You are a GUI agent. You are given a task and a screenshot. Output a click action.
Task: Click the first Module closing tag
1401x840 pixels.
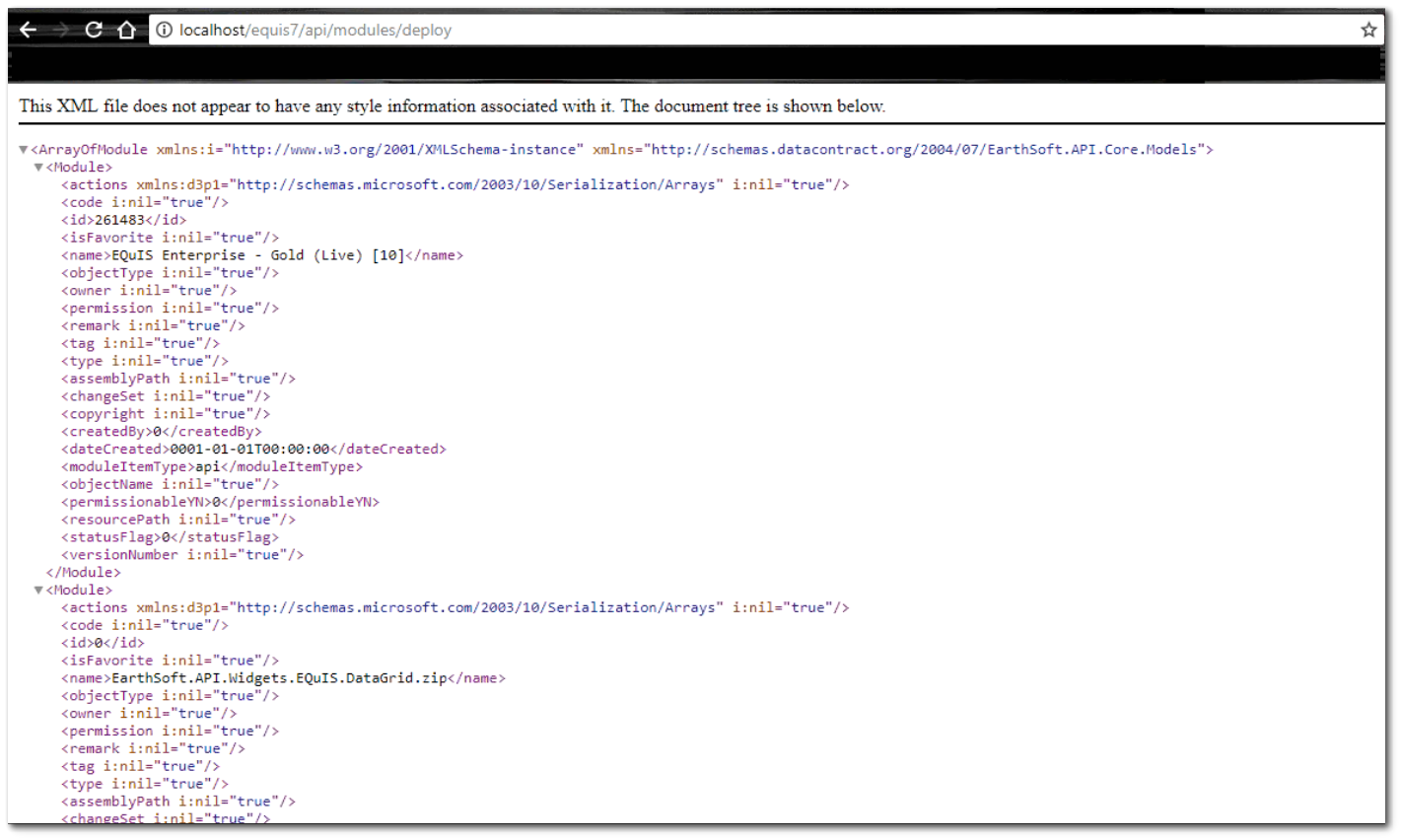coord(84,573)
